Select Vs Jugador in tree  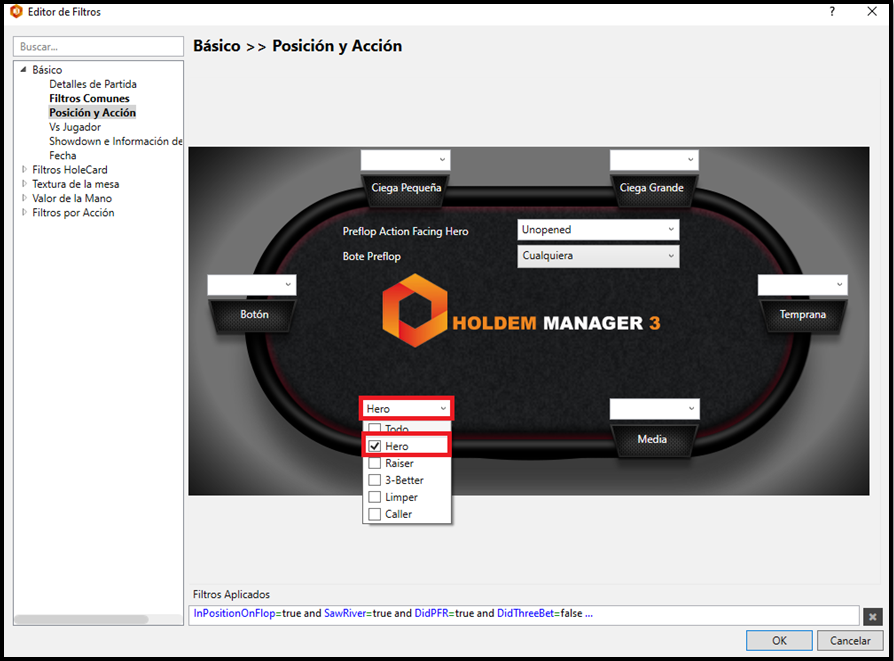[x=75, y=127]
